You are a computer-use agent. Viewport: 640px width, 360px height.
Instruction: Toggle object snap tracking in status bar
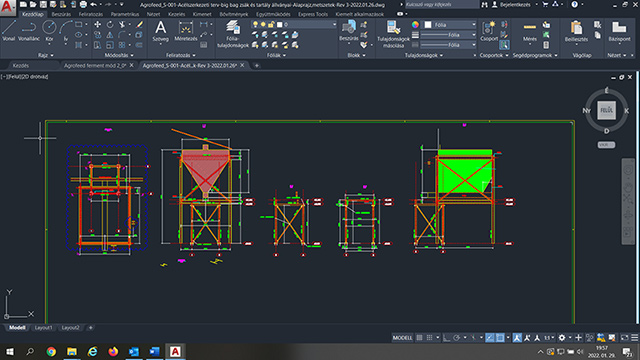pos(490,338)
